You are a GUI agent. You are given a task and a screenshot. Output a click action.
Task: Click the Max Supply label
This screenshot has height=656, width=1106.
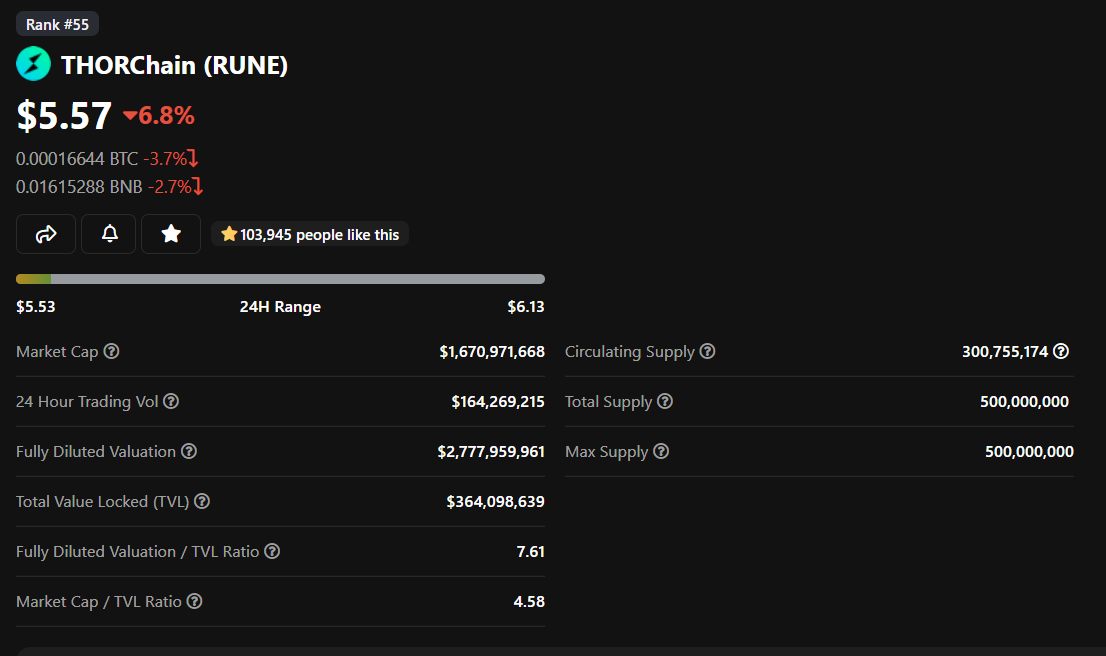coord(607,451)
